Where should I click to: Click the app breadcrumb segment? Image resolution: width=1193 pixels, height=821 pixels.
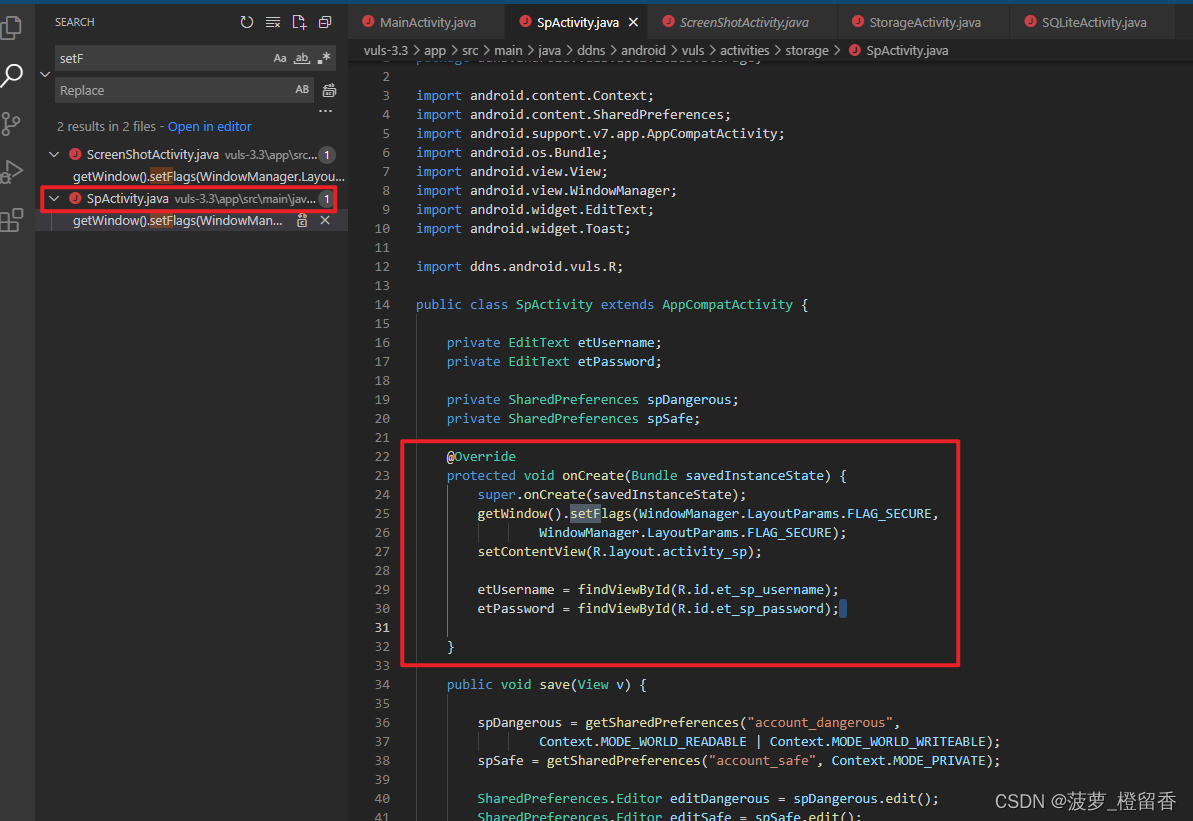click(x=434, y=50)
